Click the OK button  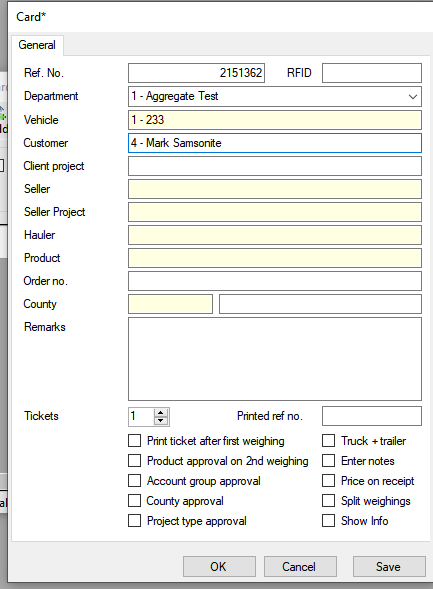pos(219,566)
